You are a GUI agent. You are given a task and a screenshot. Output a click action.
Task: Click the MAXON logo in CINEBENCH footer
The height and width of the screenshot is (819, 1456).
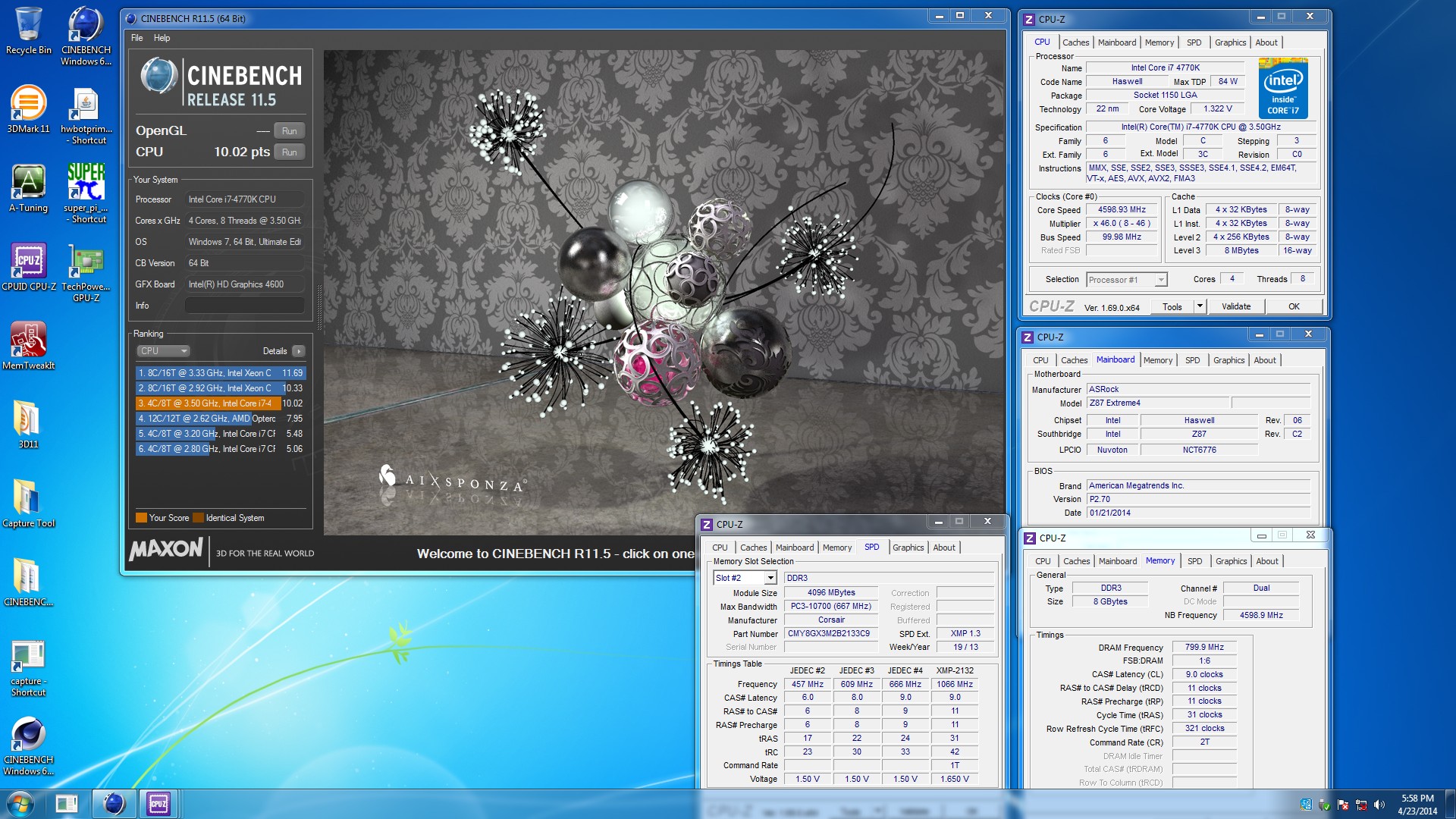tap(167, 549)
